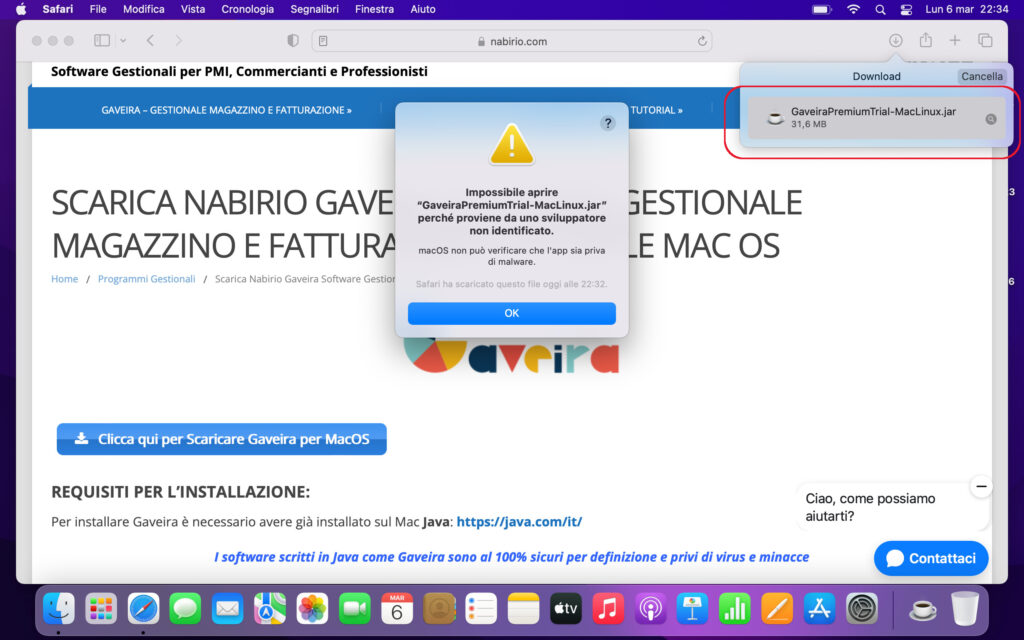Open the Modifica menu
Image resolution: width=1024 pixels, height=640 pixels.
pyautogui.click(x=144, y=9)
